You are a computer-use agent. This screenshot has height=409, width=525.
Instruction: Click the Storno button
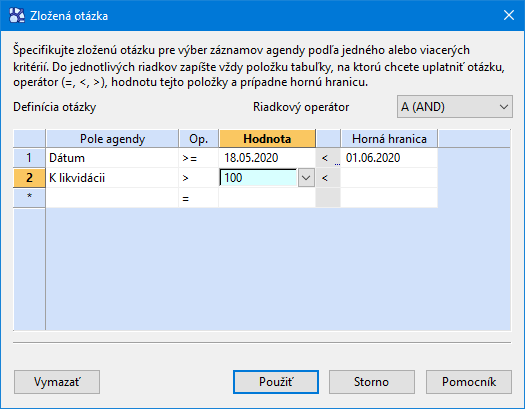click(372, 382)
